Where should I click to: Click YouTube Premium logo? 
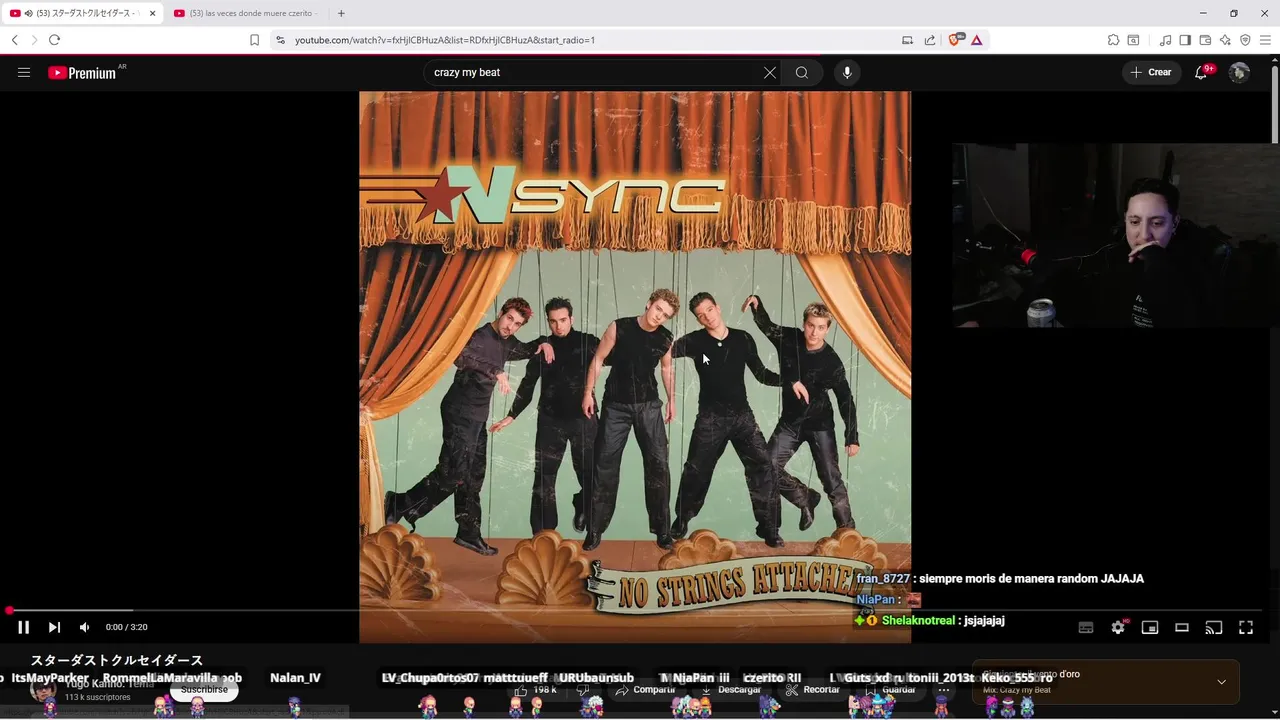[x=82, y=72]
